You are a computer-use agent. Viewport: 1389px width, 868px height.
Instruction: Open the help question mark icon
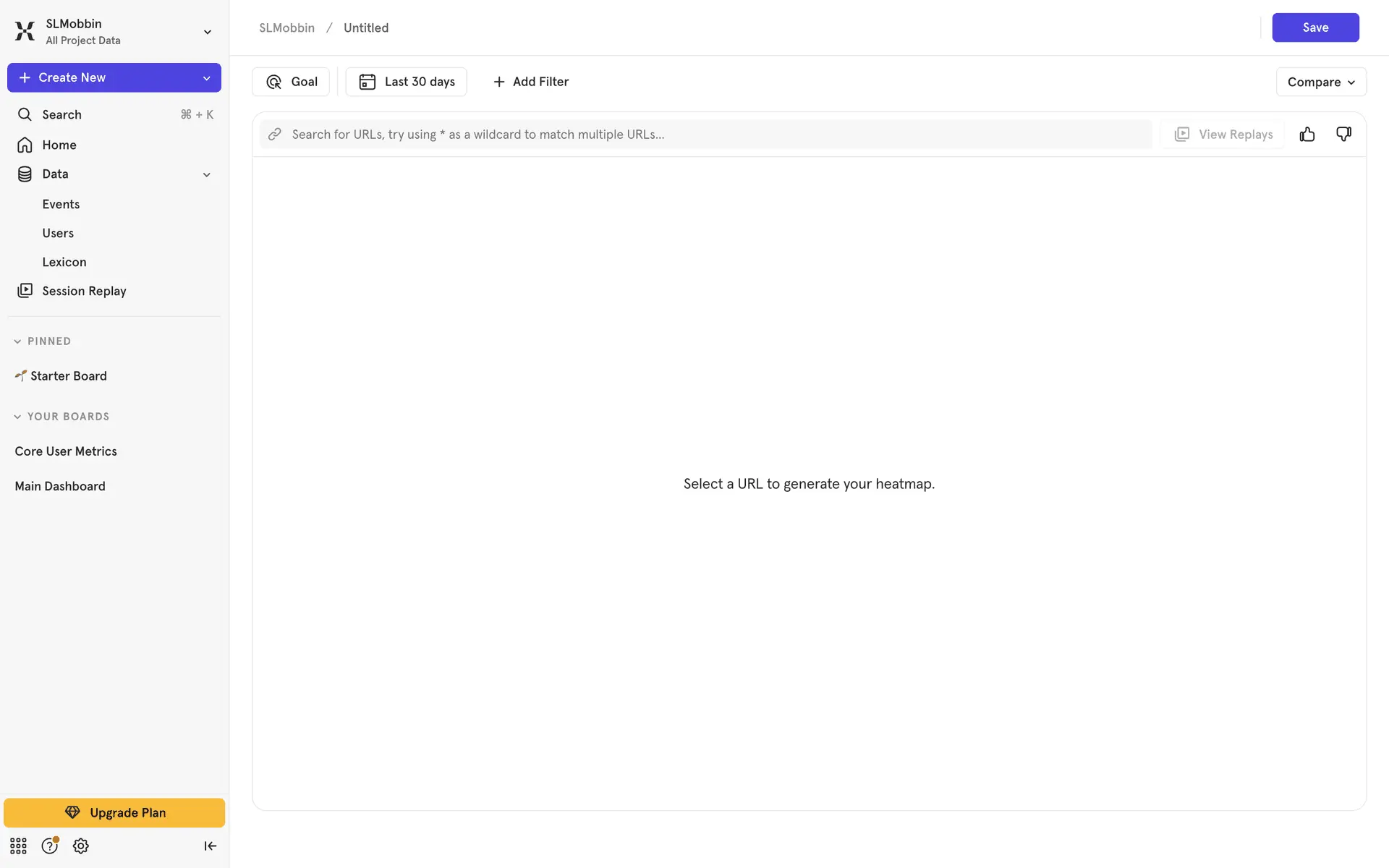(49, 846)
